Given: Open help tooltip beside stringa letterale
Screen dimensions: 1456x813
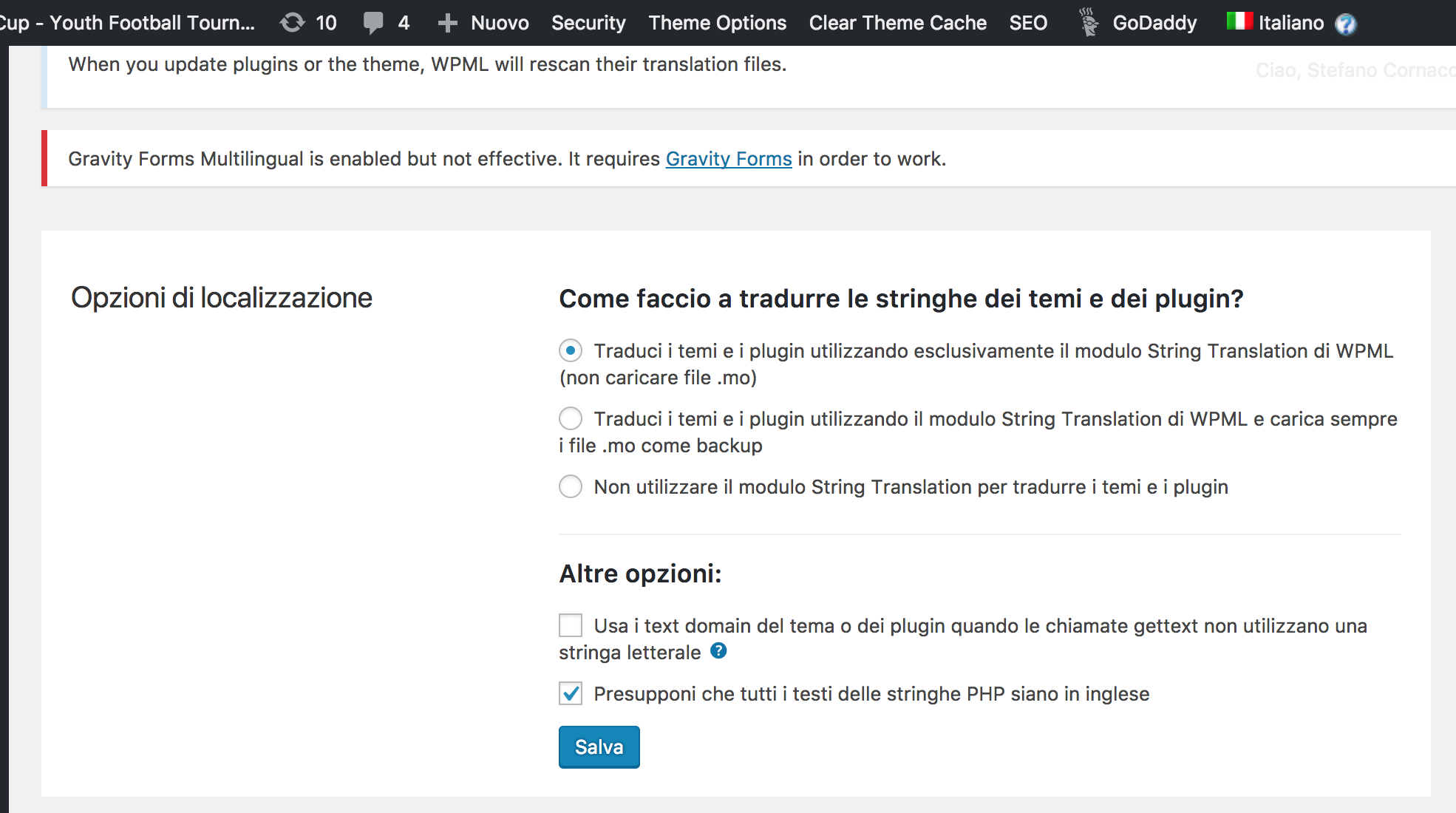Looking at the screenshot, I should coord(718,651).
